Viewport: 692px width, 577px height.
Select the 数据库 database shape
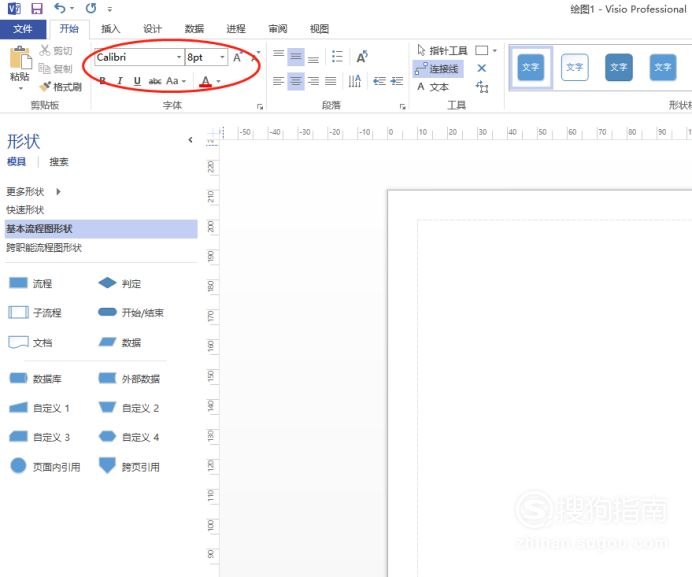tap(35, 378)
